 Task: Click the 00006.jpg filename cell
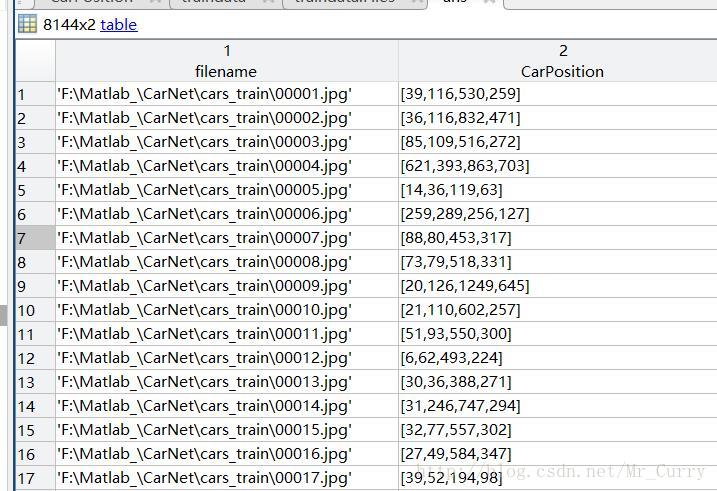pyautogui.click(x=227, y=214)
